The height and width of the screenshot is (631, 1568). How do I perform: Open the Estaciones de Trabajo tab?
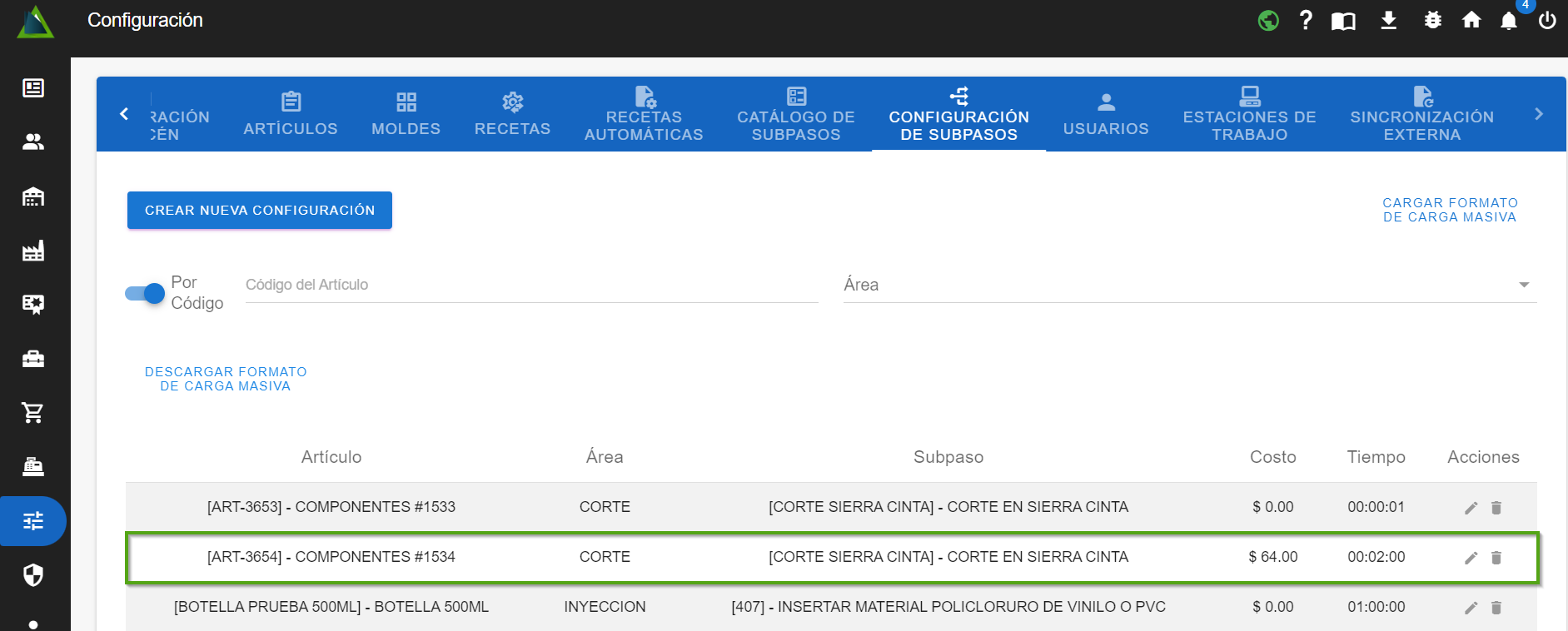1249,114
